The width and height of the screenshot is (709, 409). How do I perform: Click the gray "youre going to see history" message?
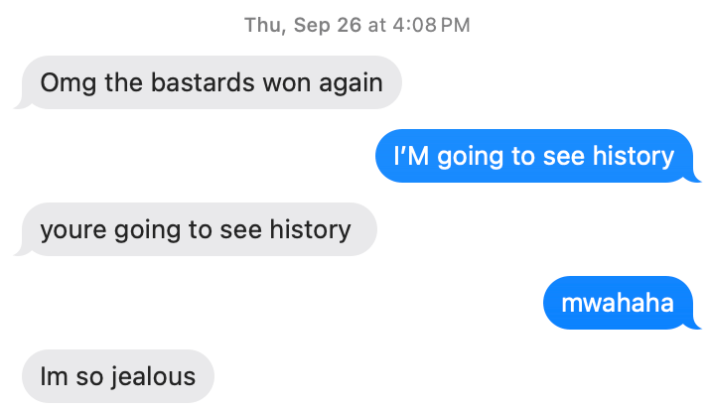pyautogui.click(x=199, y=229)
